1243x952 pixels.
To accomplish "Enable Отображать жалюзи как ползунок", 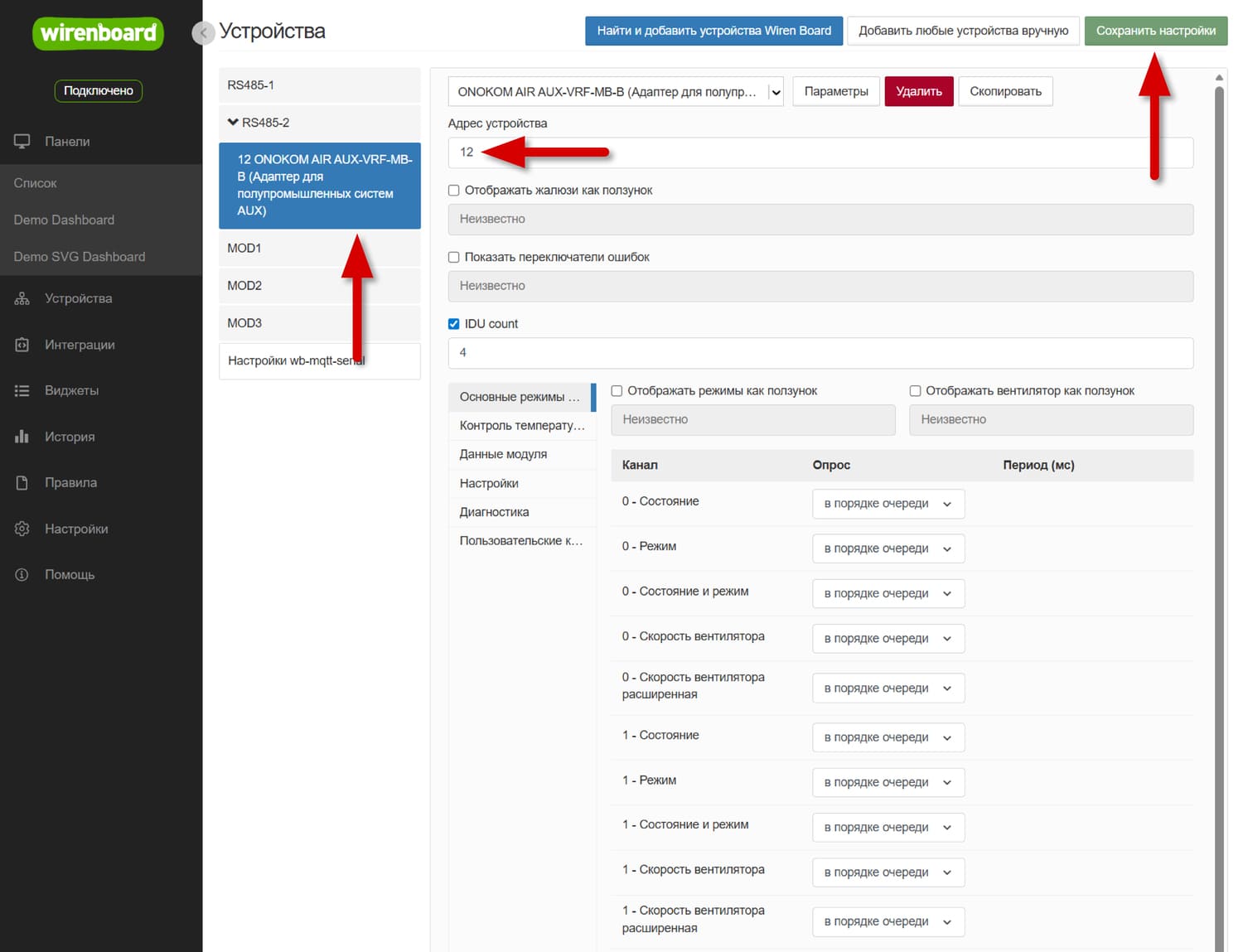I will [453, 190].
